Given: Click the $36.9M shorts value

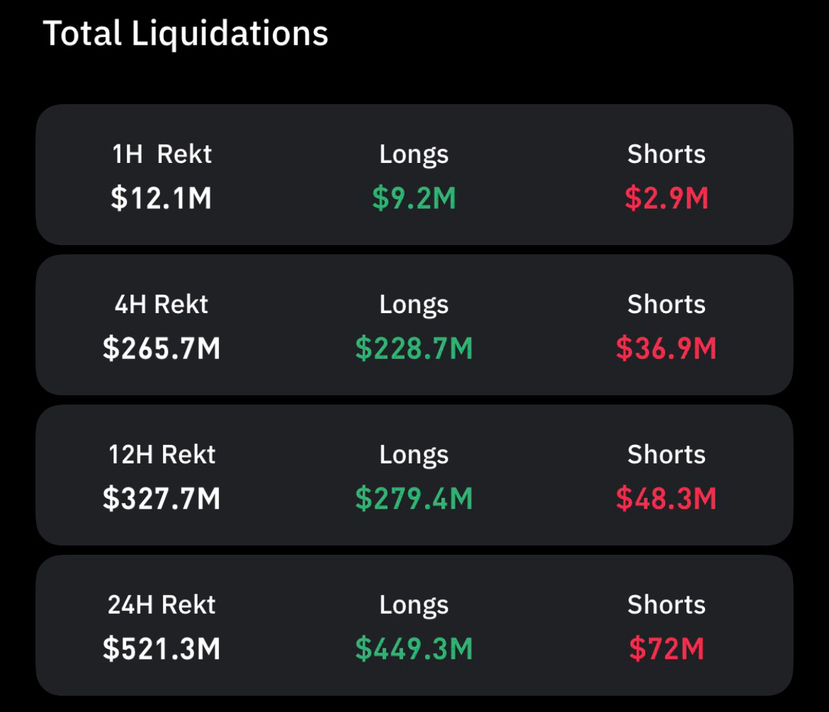Looking at the screenshot, I should coord(666,348).
